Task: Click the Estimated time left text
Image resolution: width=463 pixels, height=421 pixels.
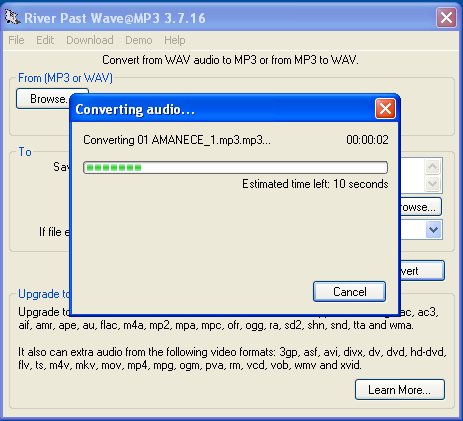Action: [315, 184]
